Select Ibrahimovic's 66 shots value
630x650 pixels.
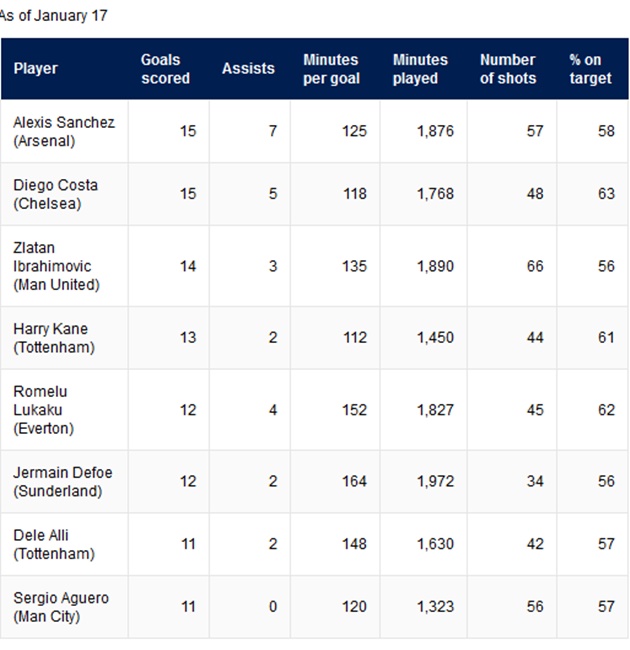535,266
